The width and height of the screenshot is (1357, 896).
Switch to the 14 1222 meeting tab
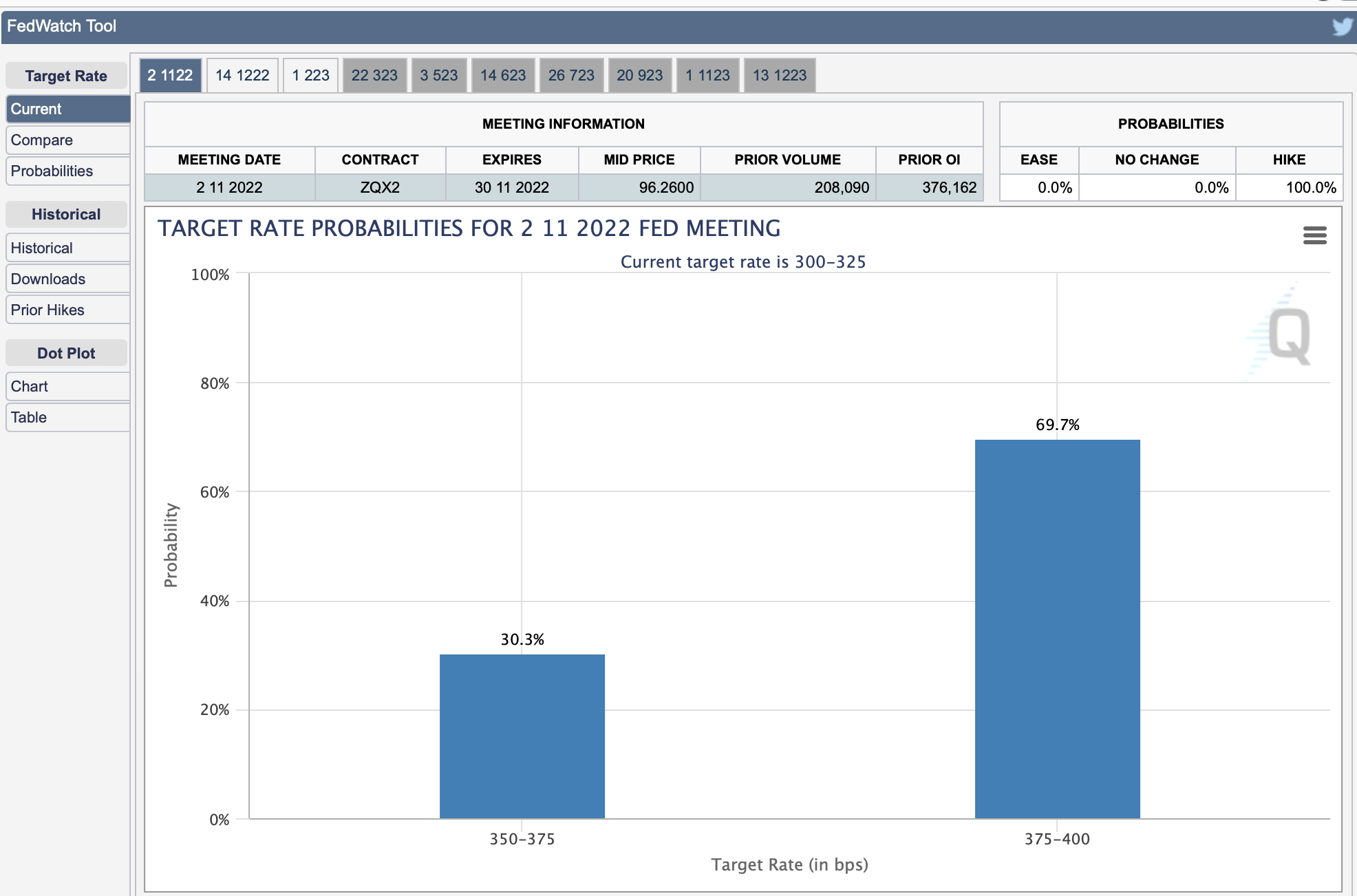pyautogui.click(x=242, y=75)
